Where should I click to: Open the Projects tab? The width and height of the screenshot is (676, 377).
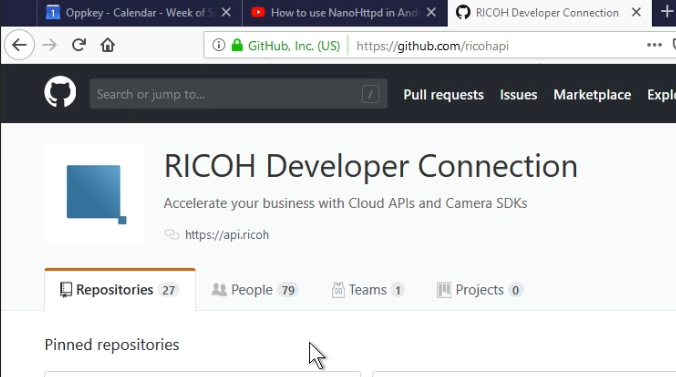tap(480, 290)
